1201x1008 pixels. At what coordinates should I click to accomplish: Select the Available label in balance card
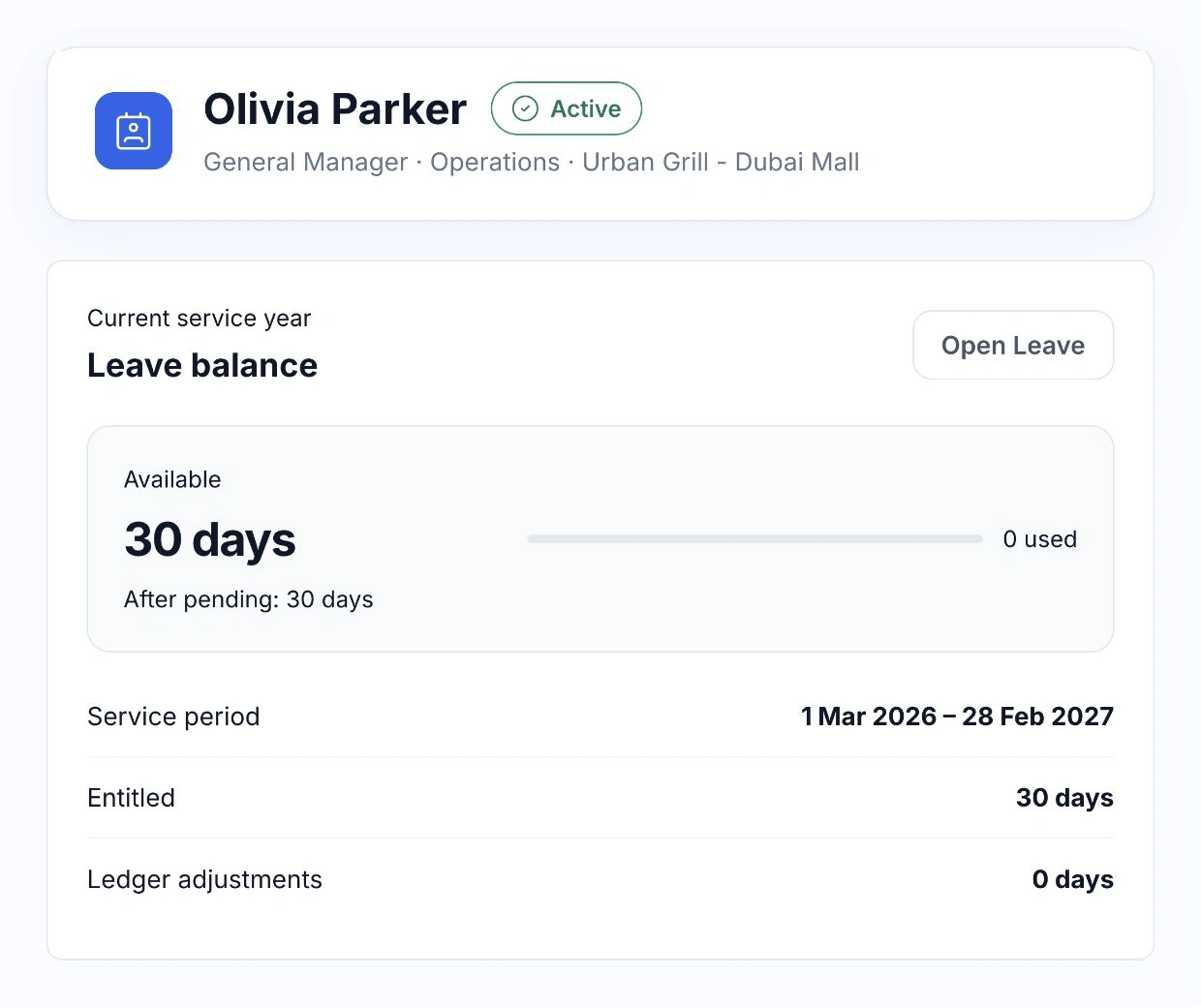172,479
